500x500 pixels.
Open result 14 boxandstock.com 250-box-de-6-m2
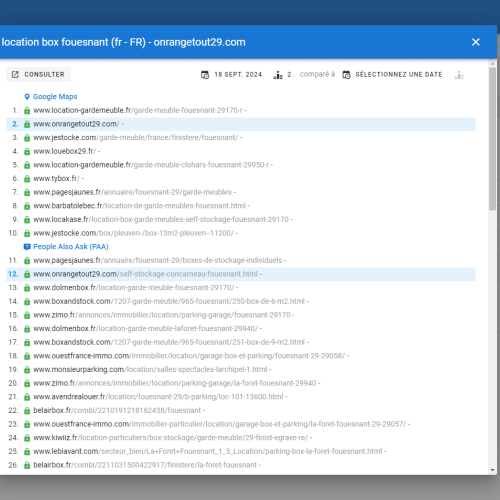(x=169, y=301)
